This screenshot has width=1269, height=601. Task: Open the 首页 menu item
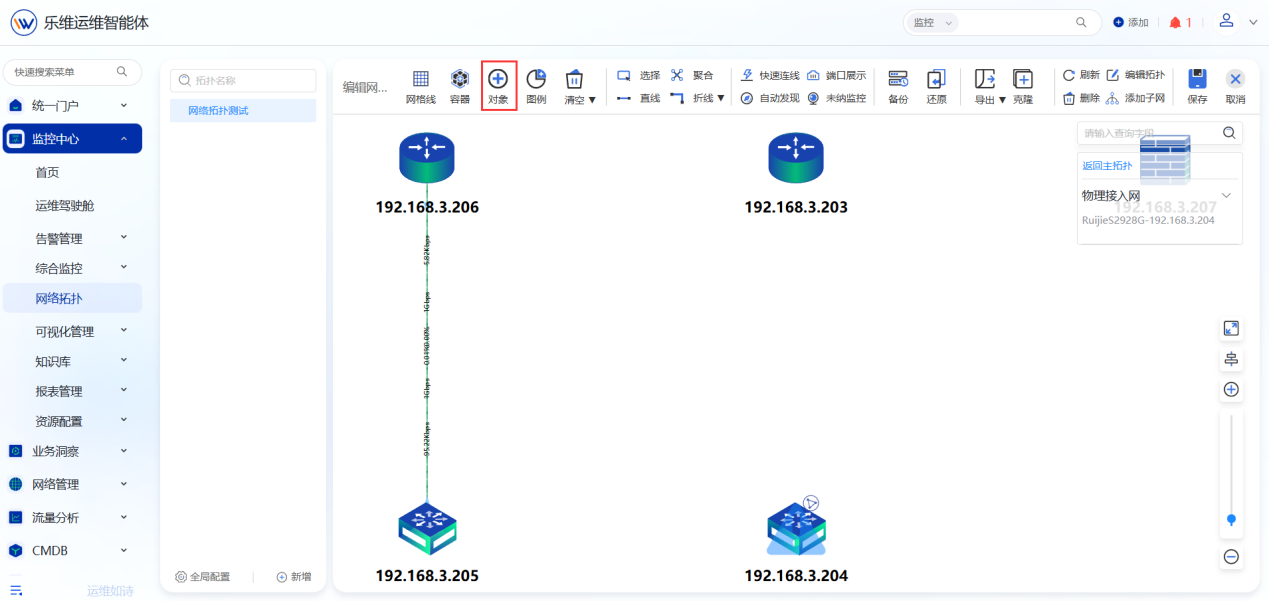(x=47, y=172)
